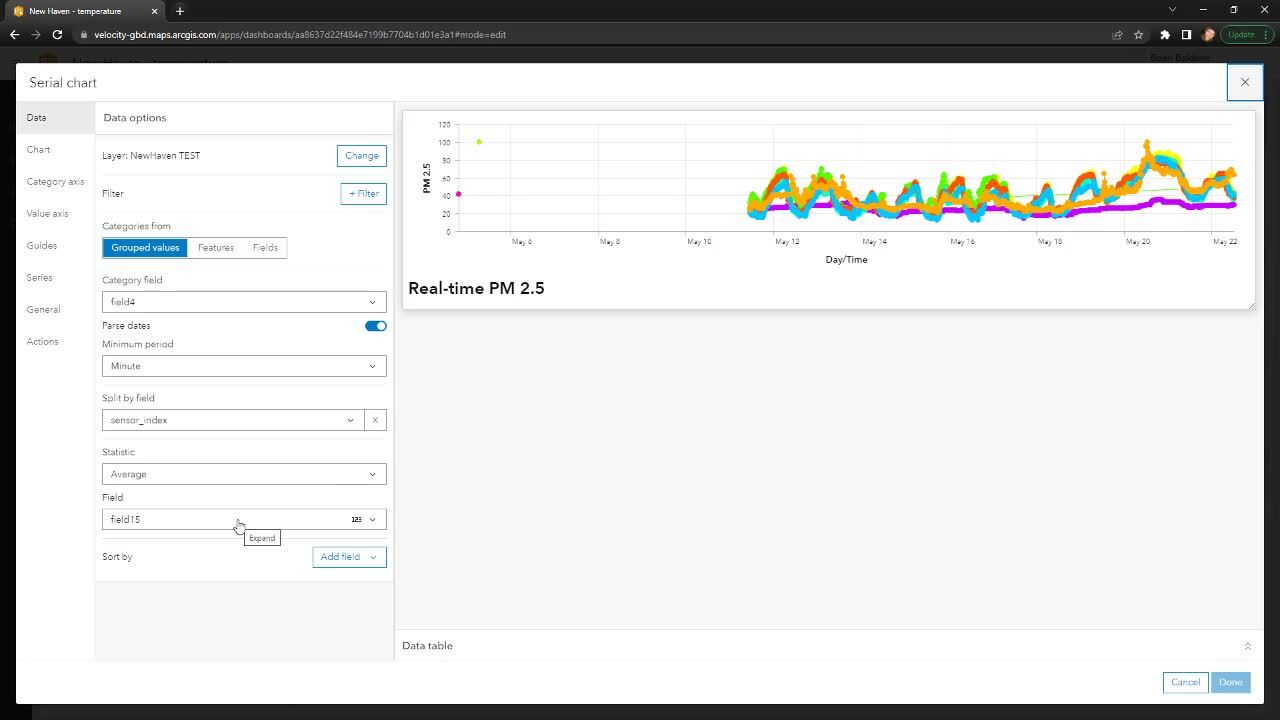Toggle Parse dates switch off
The image size is (1280, 720).
pos(375,326)
